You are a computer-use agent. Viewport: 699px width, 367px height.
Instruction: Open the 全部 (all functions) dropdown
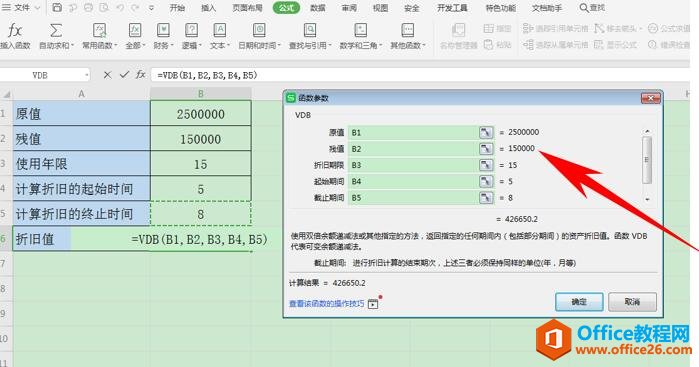point(135,45)
